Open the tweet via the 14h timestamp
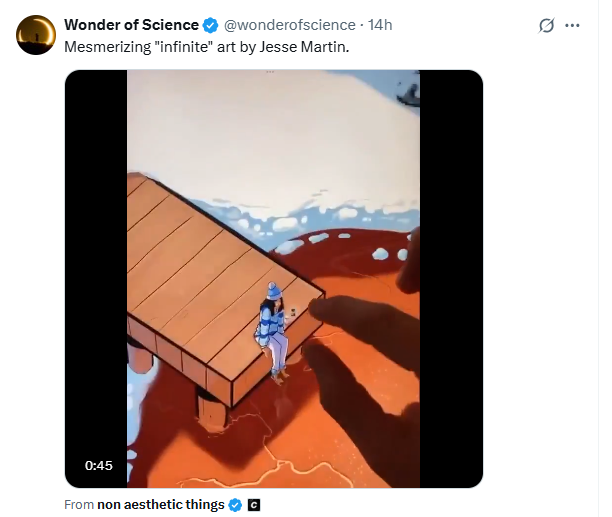Image resolution: width=612 pixels, height=517 pixels. tap(380, 25)
